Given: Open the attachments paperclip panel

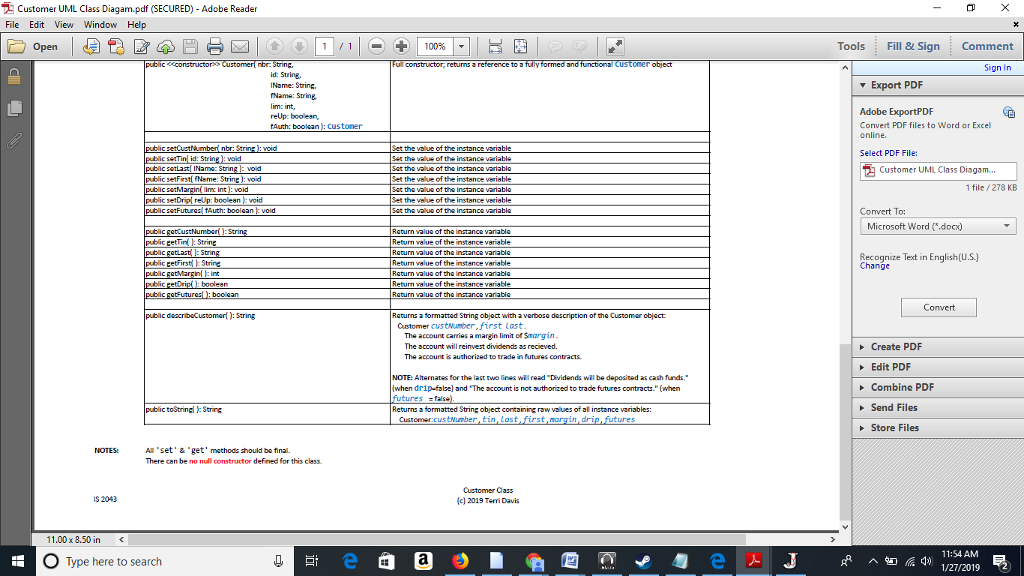Looking at the screenshot, I should coord(14,140).
